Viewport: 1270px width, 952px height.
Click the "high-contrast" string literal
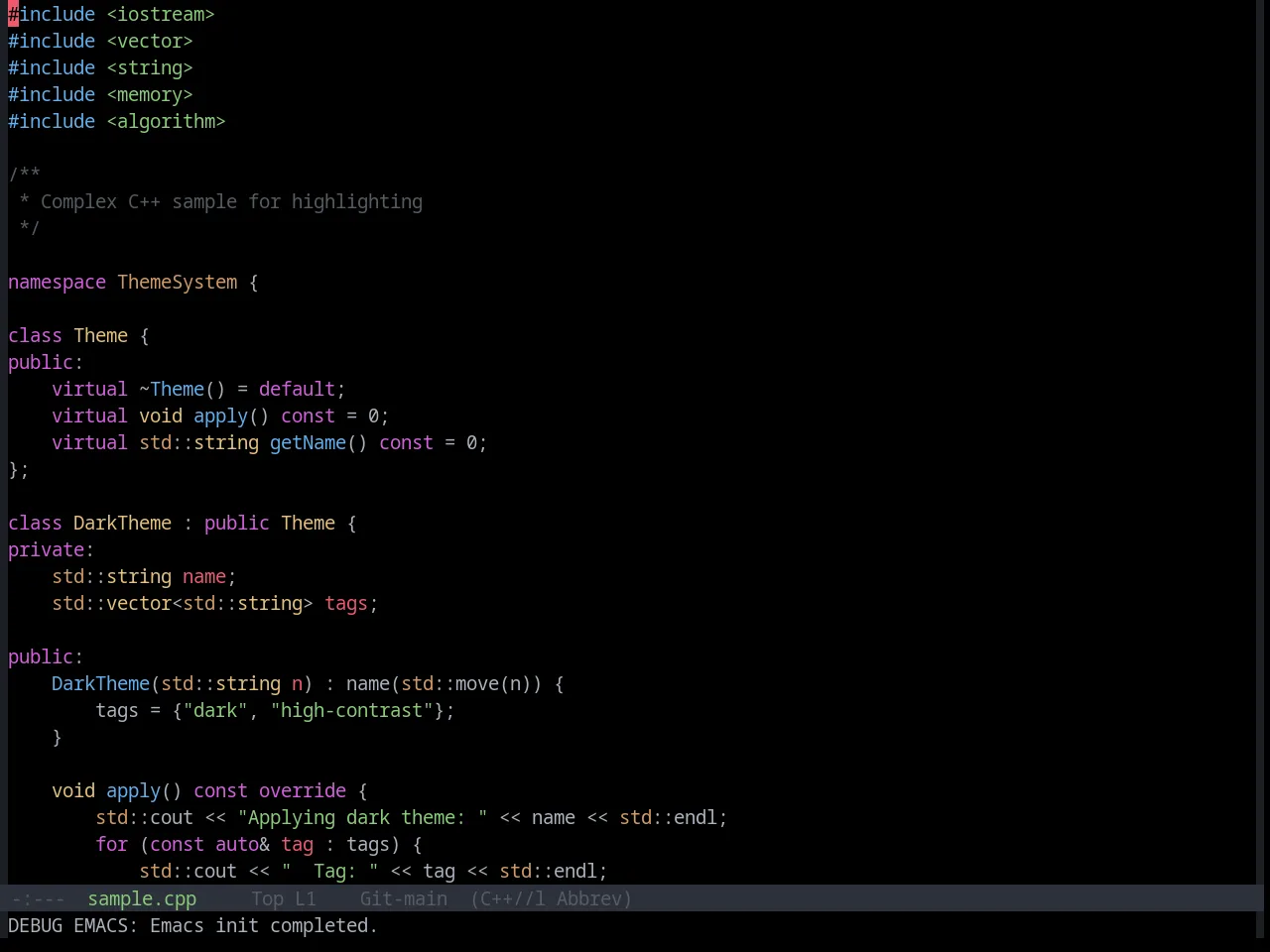[x=351, y=710]
